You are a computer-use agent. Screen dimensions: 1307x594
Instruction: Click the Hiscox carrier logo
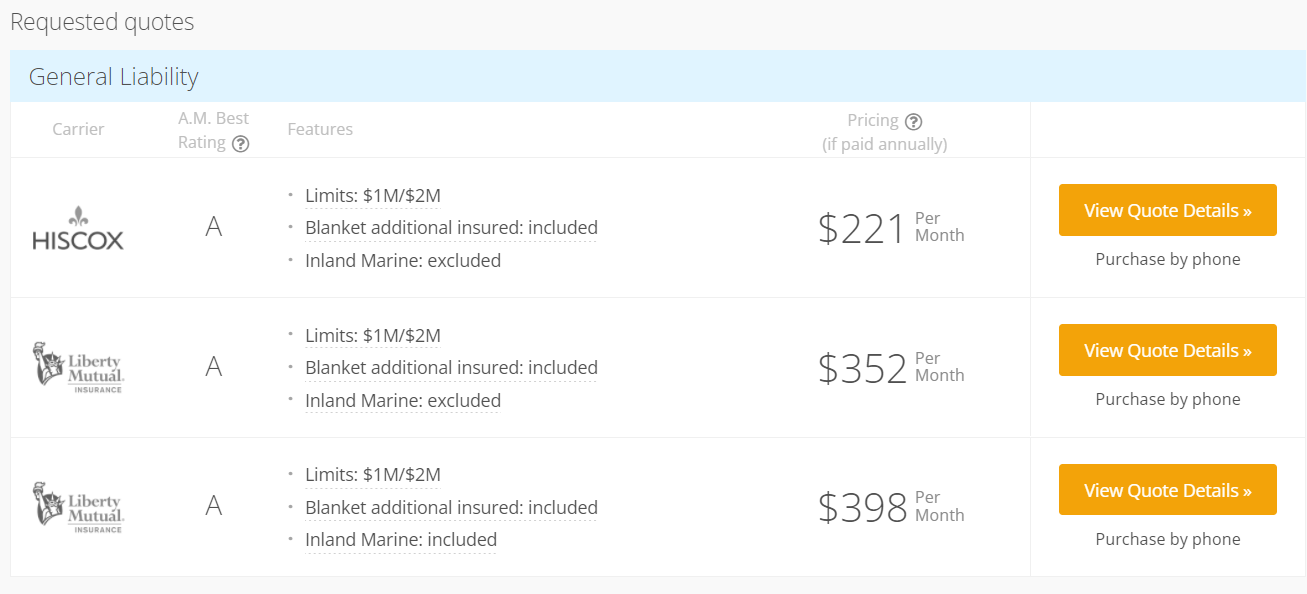(x=78, y=228)
